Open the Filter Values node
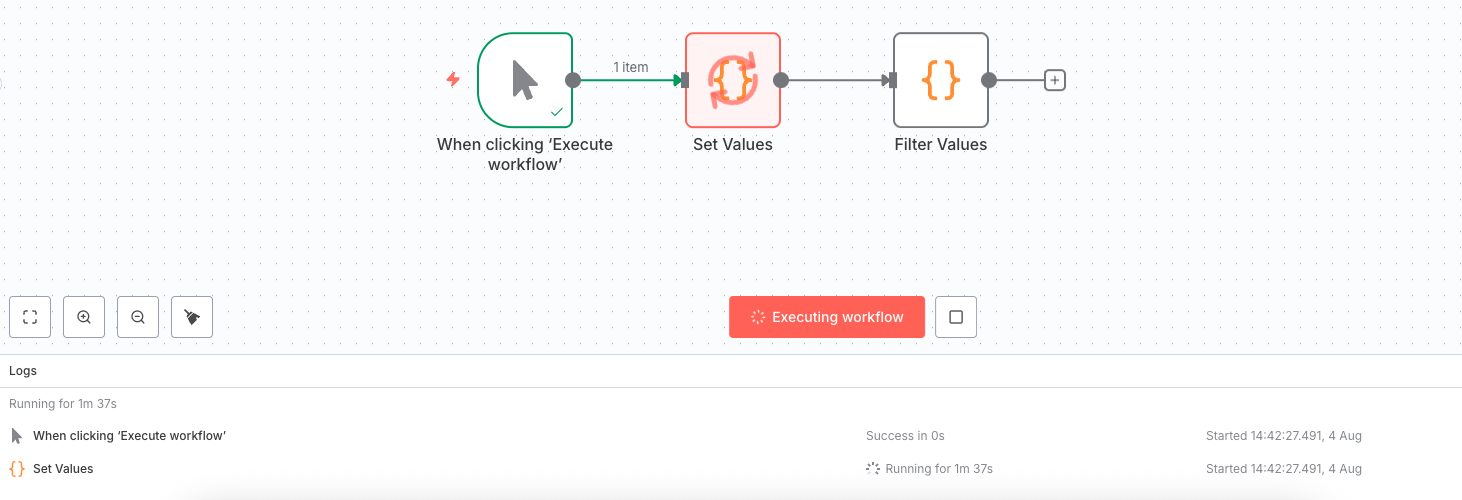The height and width of the screenshot is (500, 1462). (940, 80)
